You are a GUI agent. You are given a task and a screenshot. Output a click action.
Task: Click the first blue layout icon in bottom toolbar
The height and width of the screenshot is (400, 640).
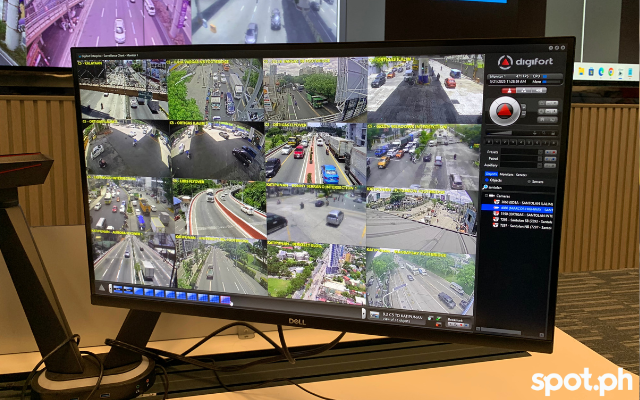tap(118, 289)
